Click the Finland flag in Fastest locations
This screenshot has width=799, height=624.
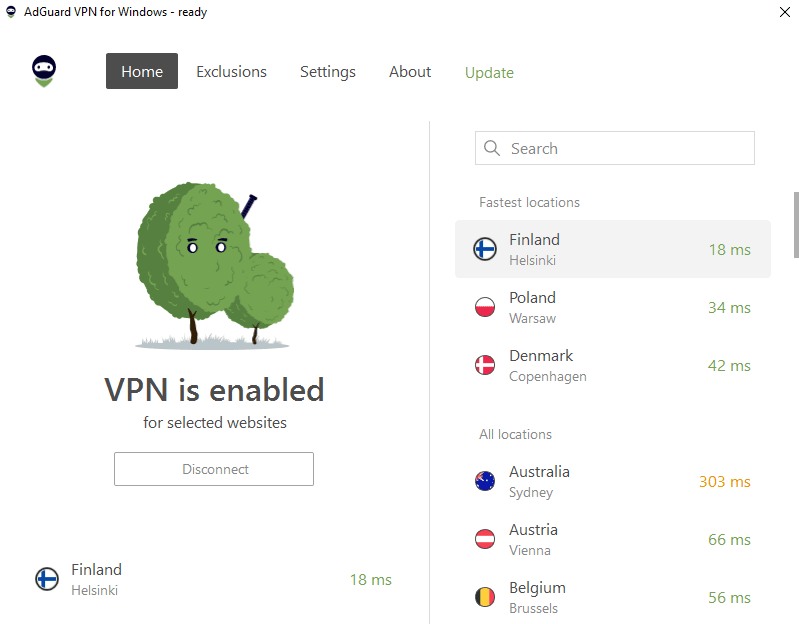click(x=485, y=249)
